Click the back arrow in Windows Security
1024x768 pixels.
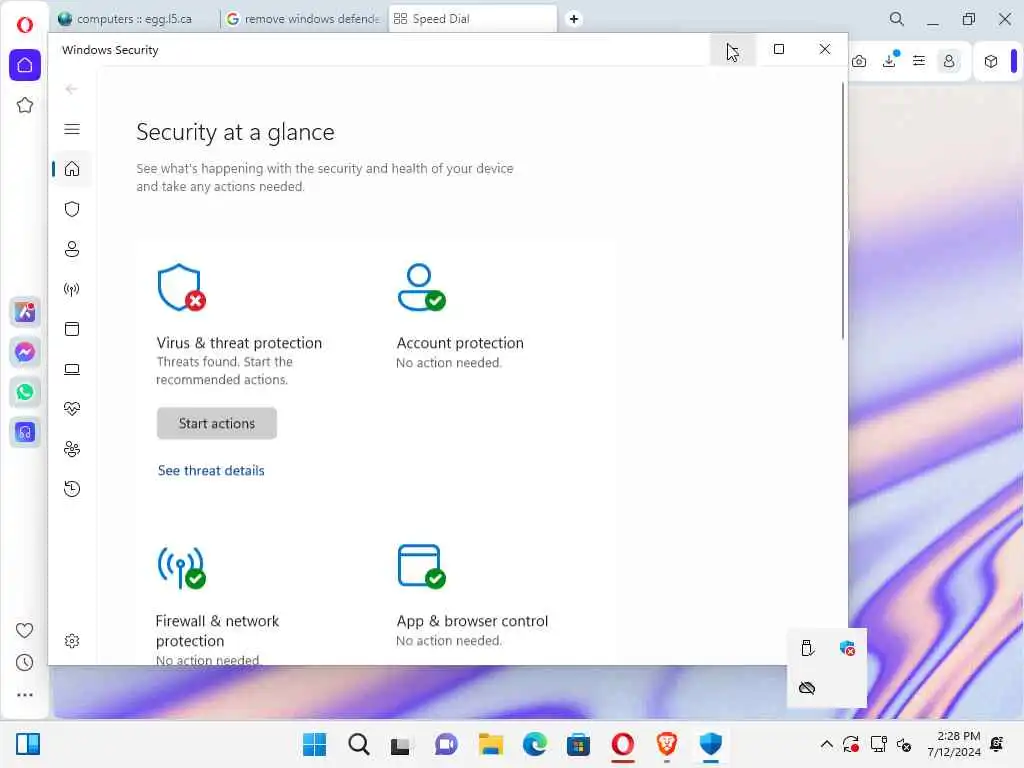pos(72,89)
